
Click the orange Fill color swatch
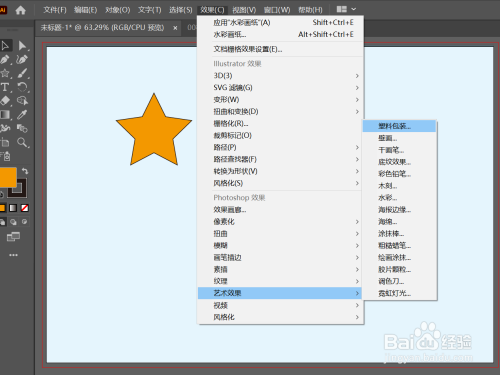(x=7, y=177)
